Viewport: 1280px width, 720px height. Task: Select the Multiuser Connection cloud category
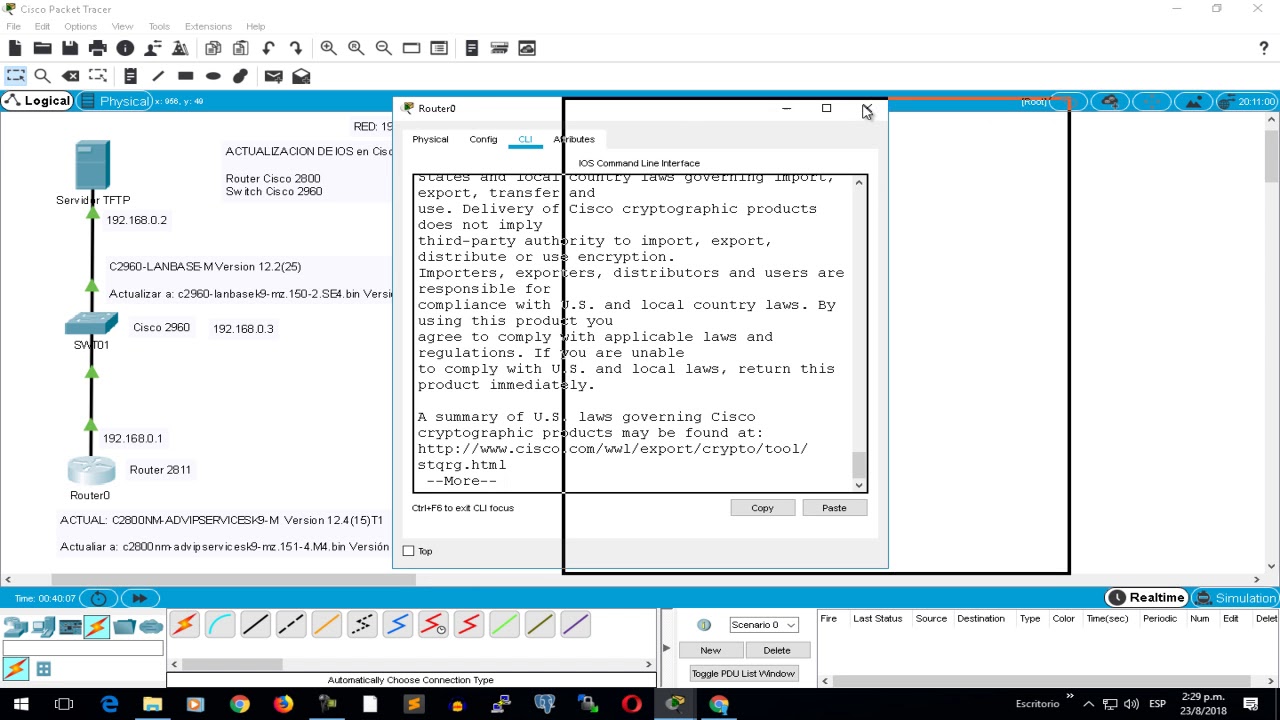[x=151, y=628]
